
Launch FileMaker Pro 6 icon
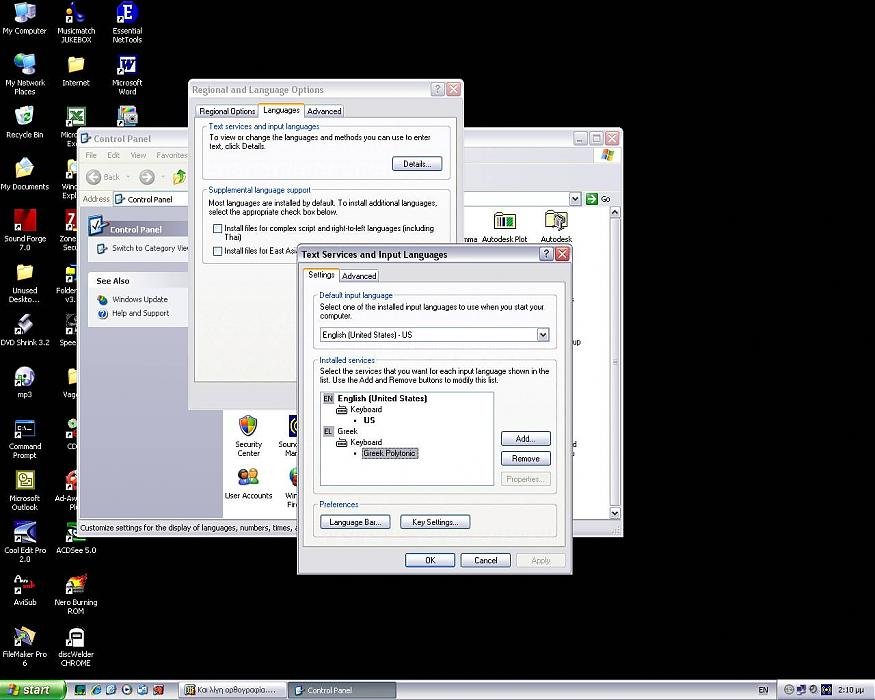(25, 646)
